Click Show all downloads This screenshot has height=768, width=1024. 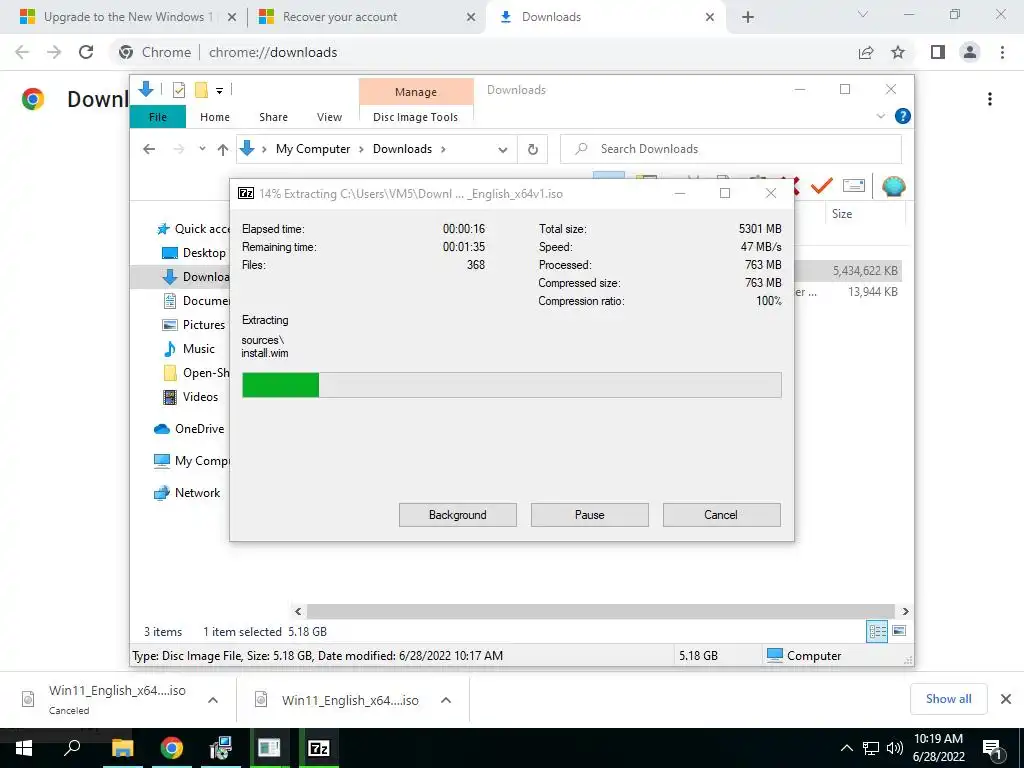(948, 699)
